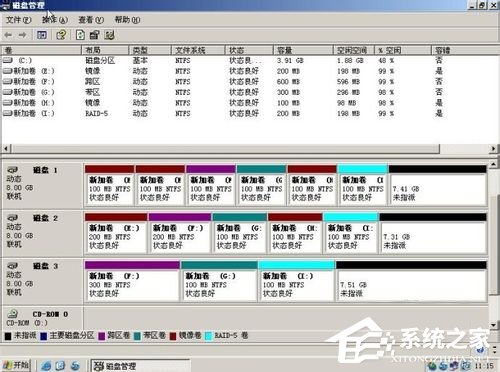This screenshot has height=372, width=500.
Task: Select the 200 MB (F:) partition on 磁盘 2
Action: (180, 233)
